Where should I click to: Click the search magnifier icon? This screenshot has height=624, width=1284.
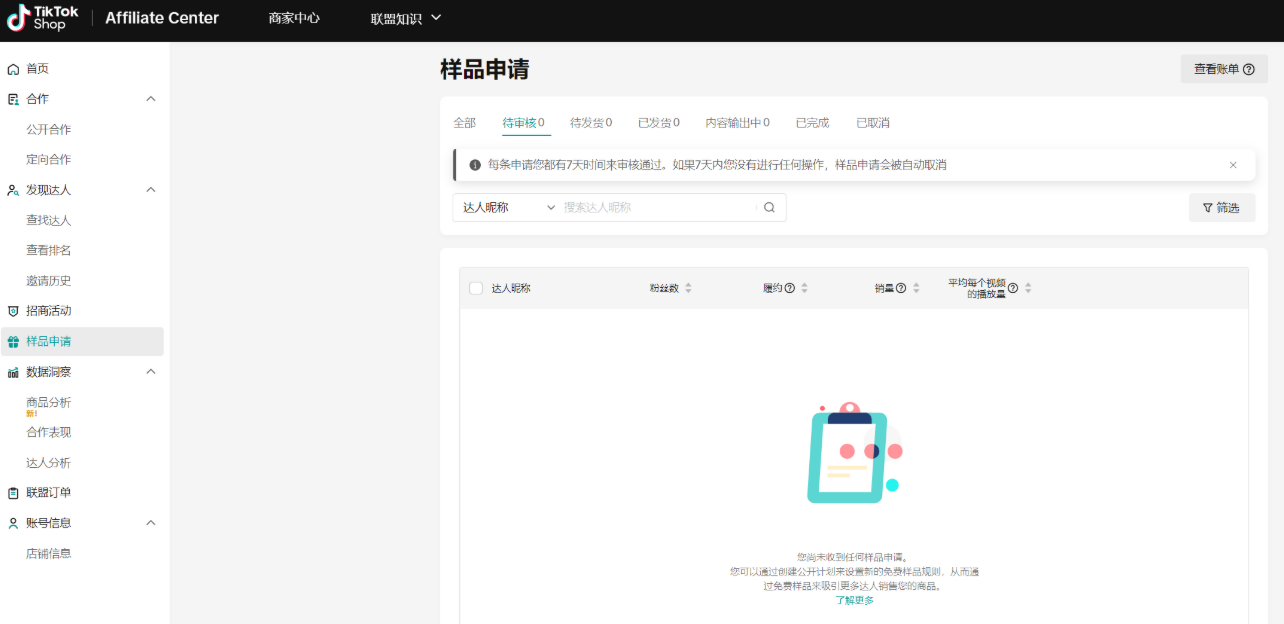[768, 207]
